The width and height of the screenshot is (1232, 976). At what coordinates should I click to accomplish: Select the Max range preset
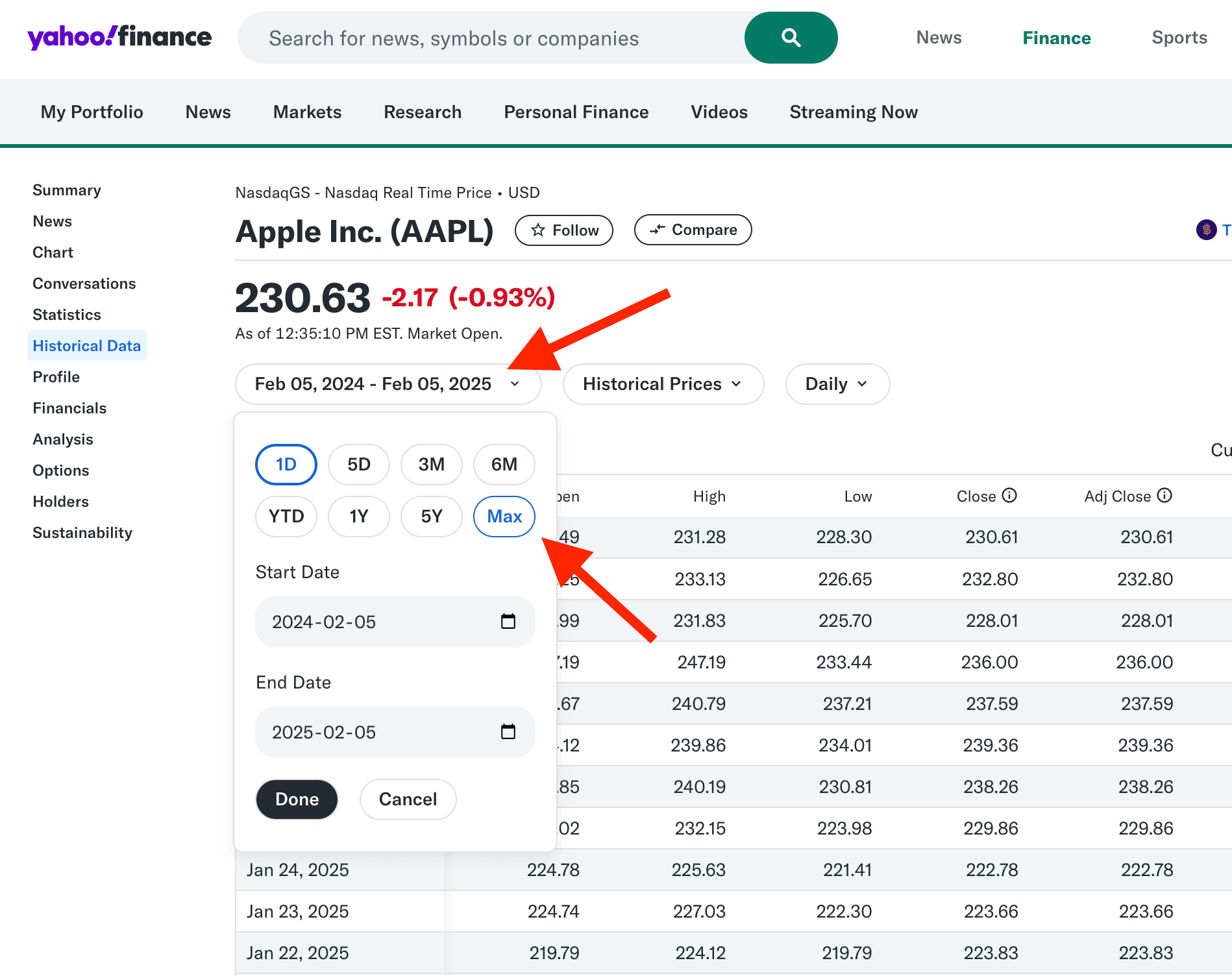(504, 517)
